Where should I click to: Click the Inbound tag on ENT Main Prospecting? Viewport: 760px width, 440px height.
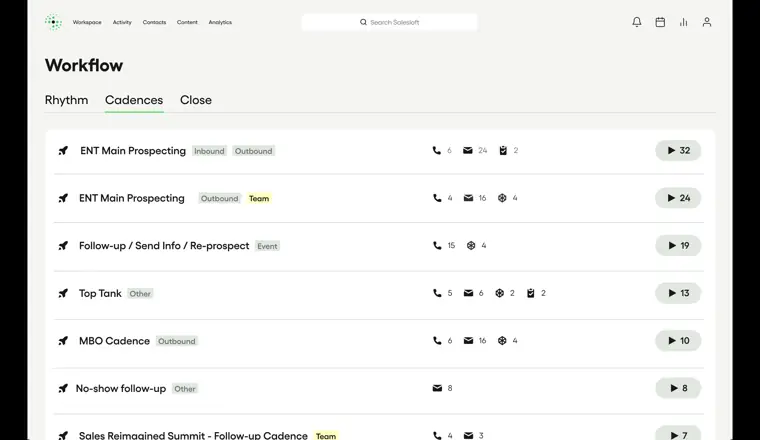(x=209, y=151)
